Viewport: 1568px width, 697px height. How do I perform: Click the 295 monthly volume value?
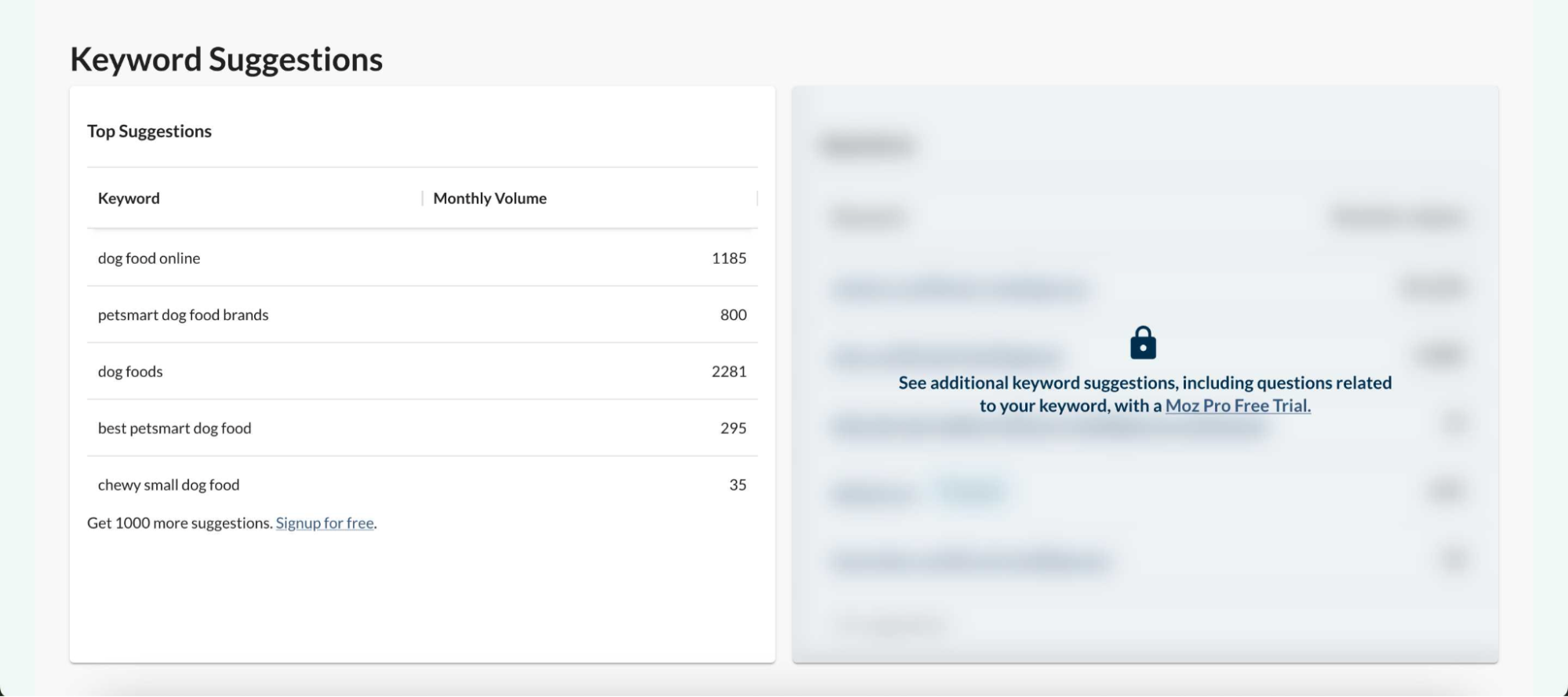733,429
